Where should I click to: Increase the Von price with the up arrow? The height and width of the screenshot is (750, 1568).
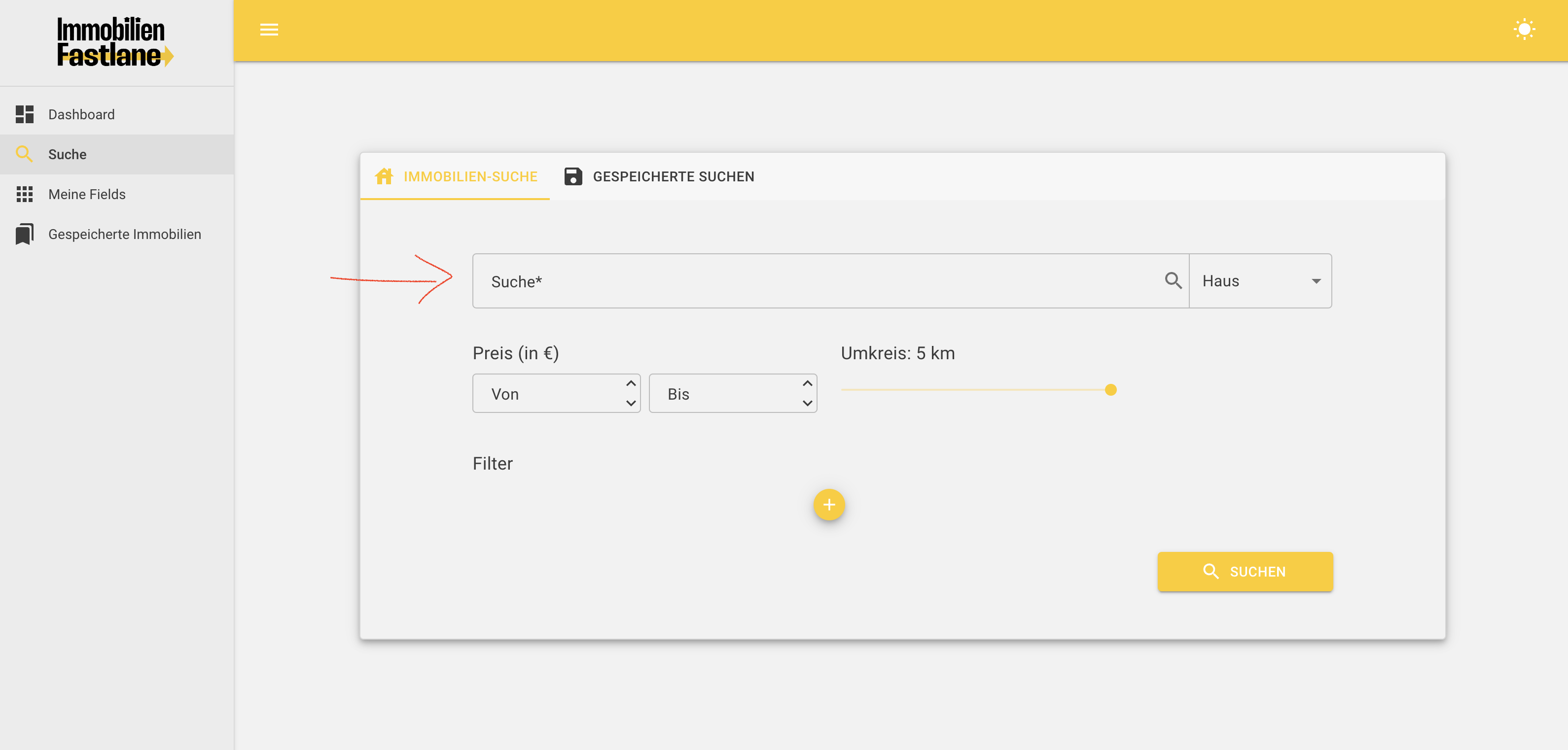click(x=631, y=384)
